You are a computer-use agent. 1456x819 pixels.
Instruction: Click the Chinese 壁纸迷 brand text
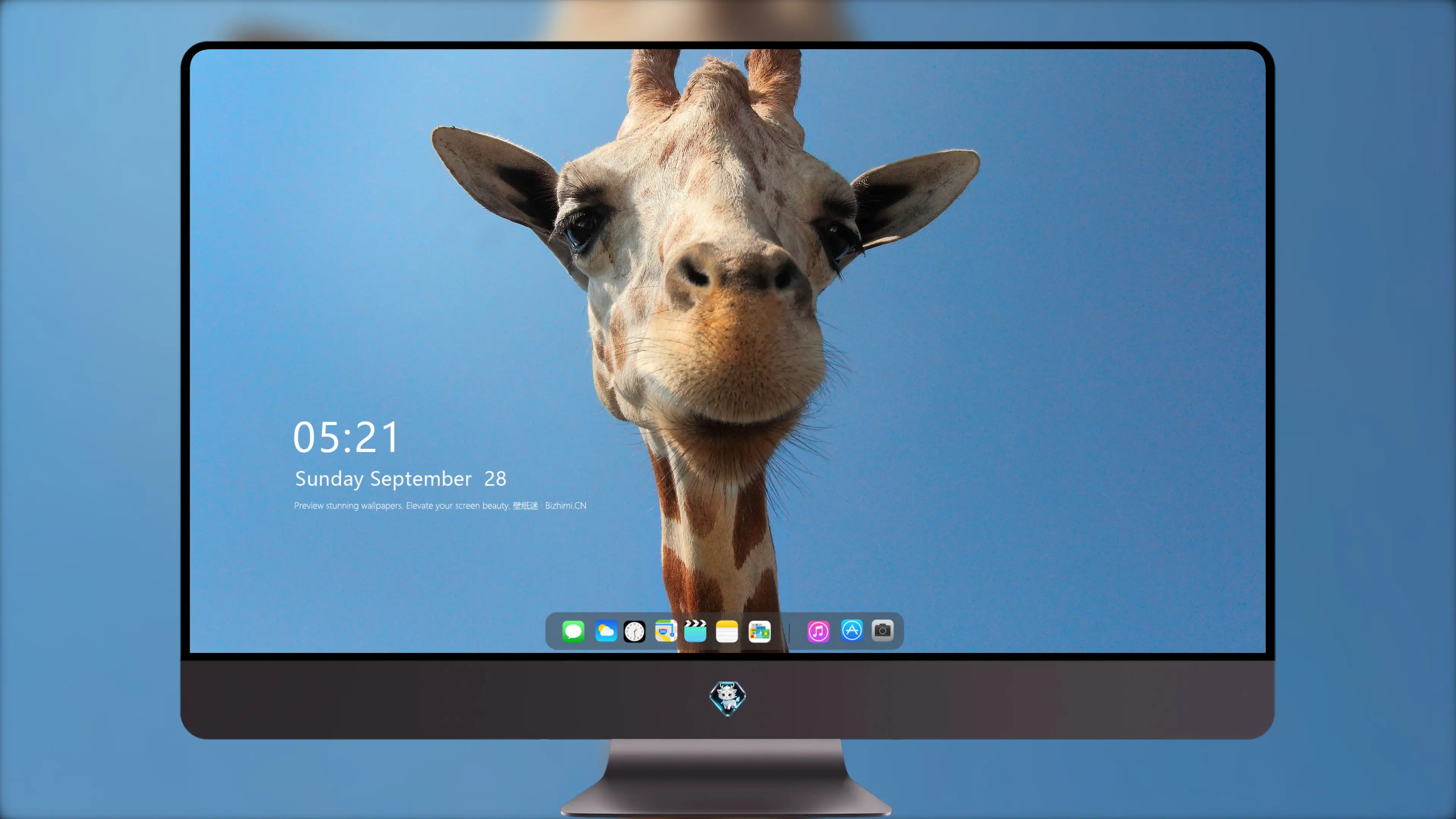pos(525,505)
